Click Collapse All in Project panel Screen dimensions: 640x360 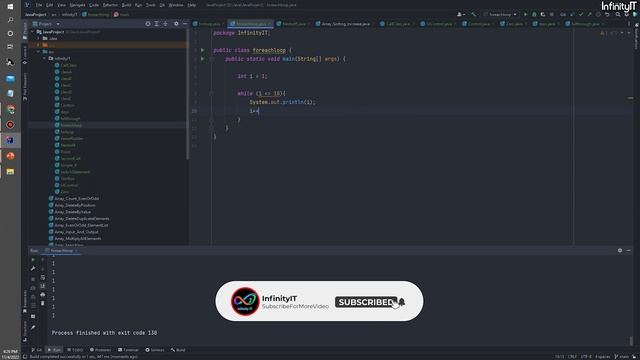(x=166, y=24)
